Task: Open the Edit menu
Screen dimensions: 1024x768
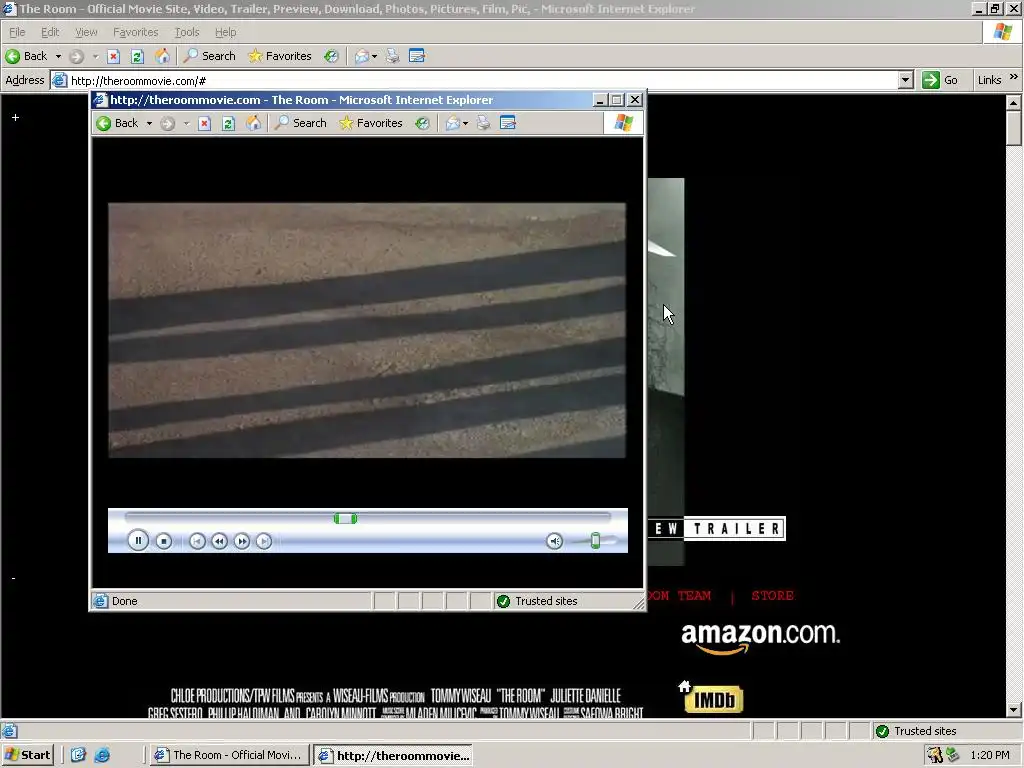Action: pyautogui.click(x=50, y=32)
